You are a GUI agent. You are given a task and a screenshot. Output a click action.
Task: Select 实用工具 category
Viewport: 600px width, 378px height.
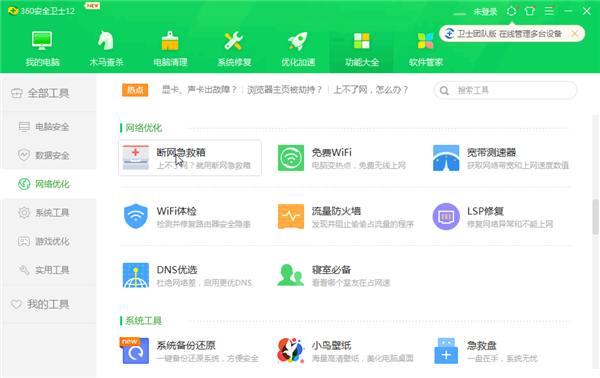point(48,270)
